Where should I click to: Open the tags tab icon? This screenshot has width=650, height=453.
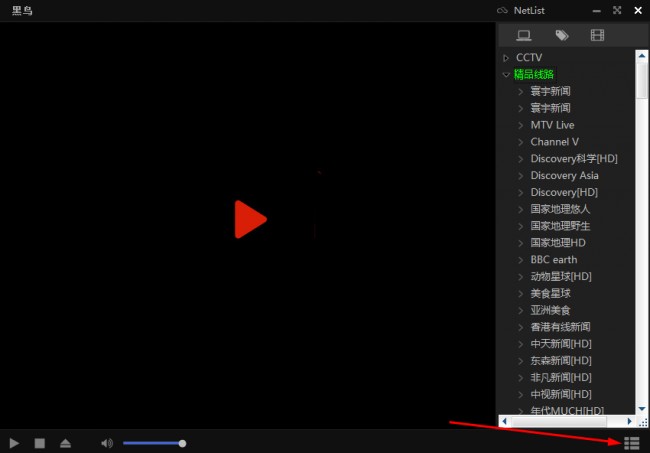[562, 35]
